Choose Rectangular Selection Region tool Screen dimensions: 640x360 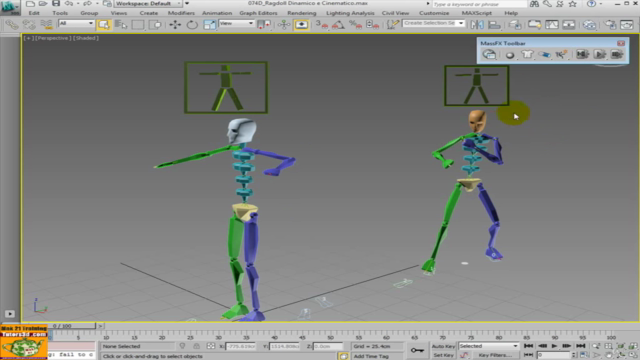point(138,24)
